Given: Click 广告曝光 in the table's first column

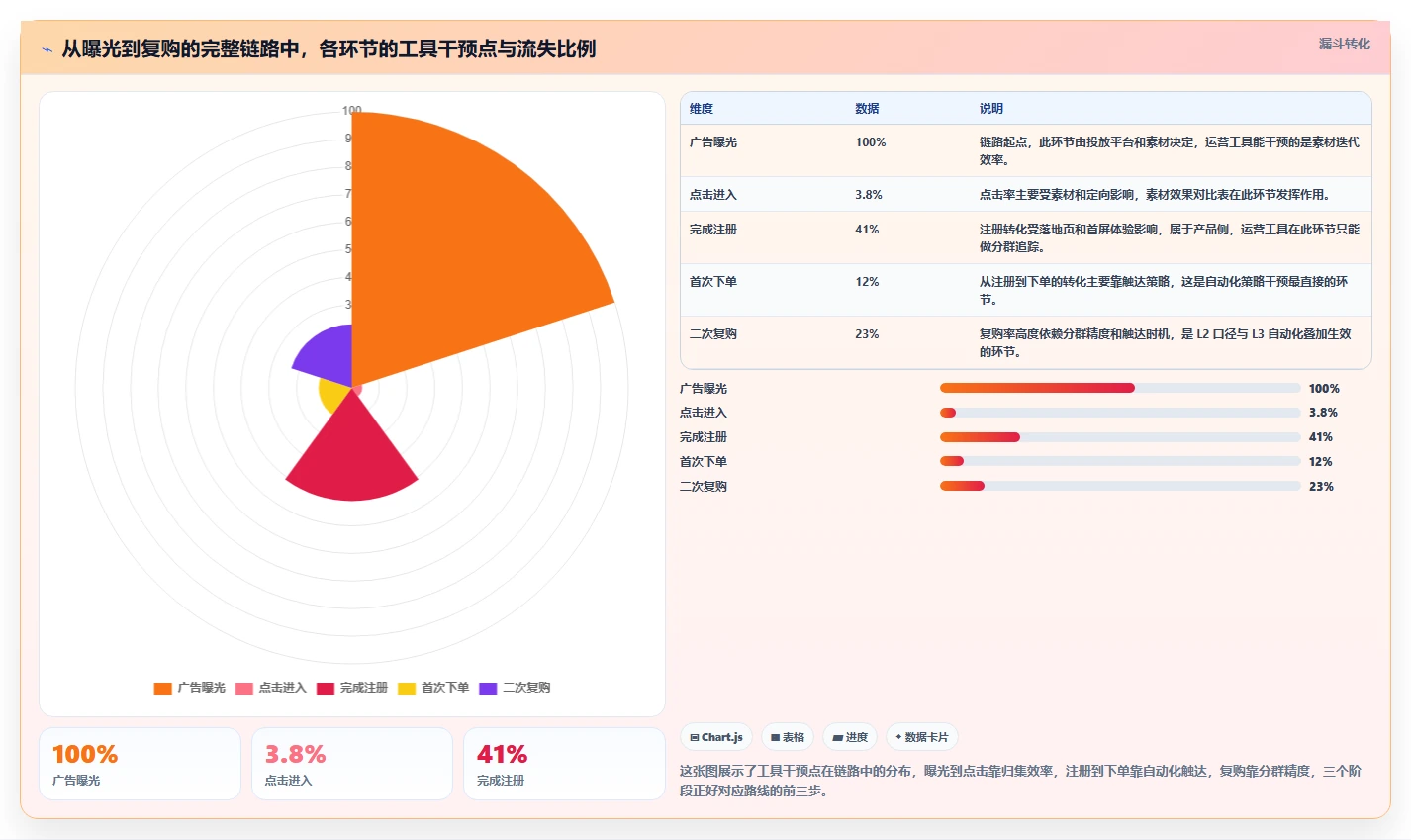Looking at the screenshot, I should point(713,142).
